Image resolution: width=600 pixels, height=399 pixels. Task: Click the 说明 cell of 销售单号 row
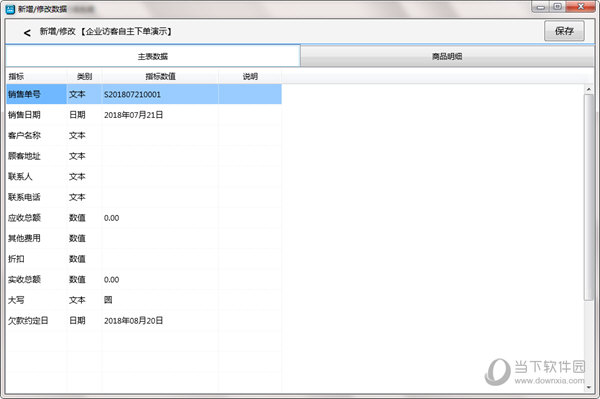[250, 94]
